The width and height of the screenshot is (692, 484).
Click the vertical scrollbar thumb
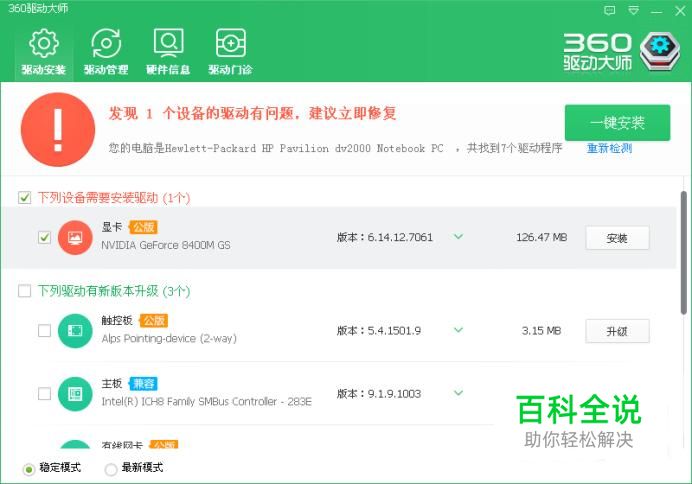[x=683, y=252]
